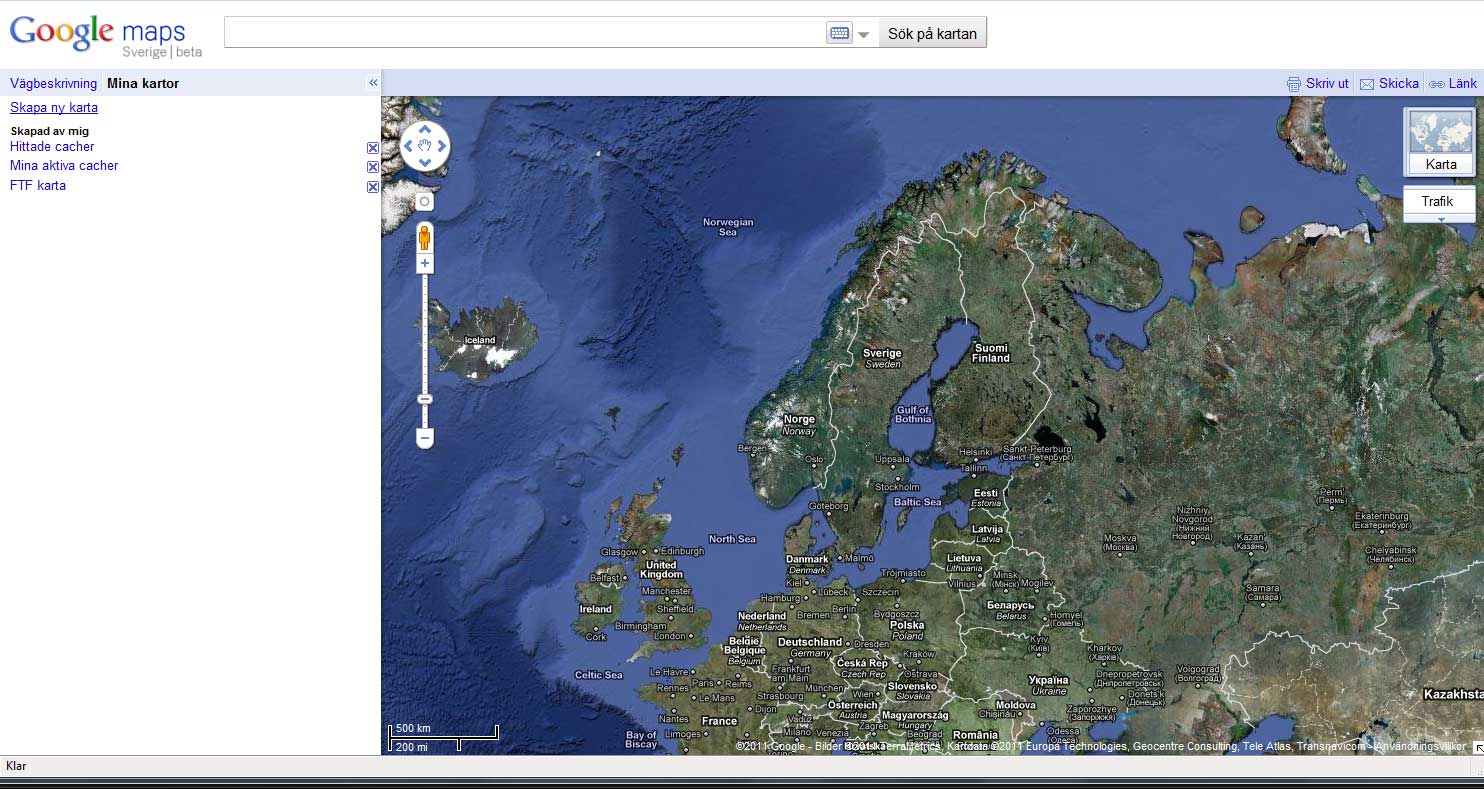Pan the map up with the north arrow
1484x789 pixels.
pyautogui.click(x=425, y=129)
